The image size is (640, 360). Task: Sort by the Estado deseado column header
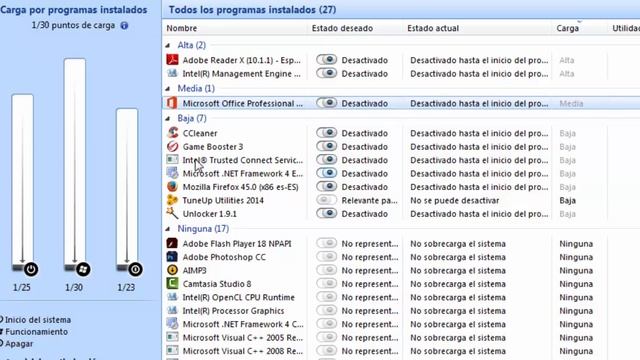(354, 28)
